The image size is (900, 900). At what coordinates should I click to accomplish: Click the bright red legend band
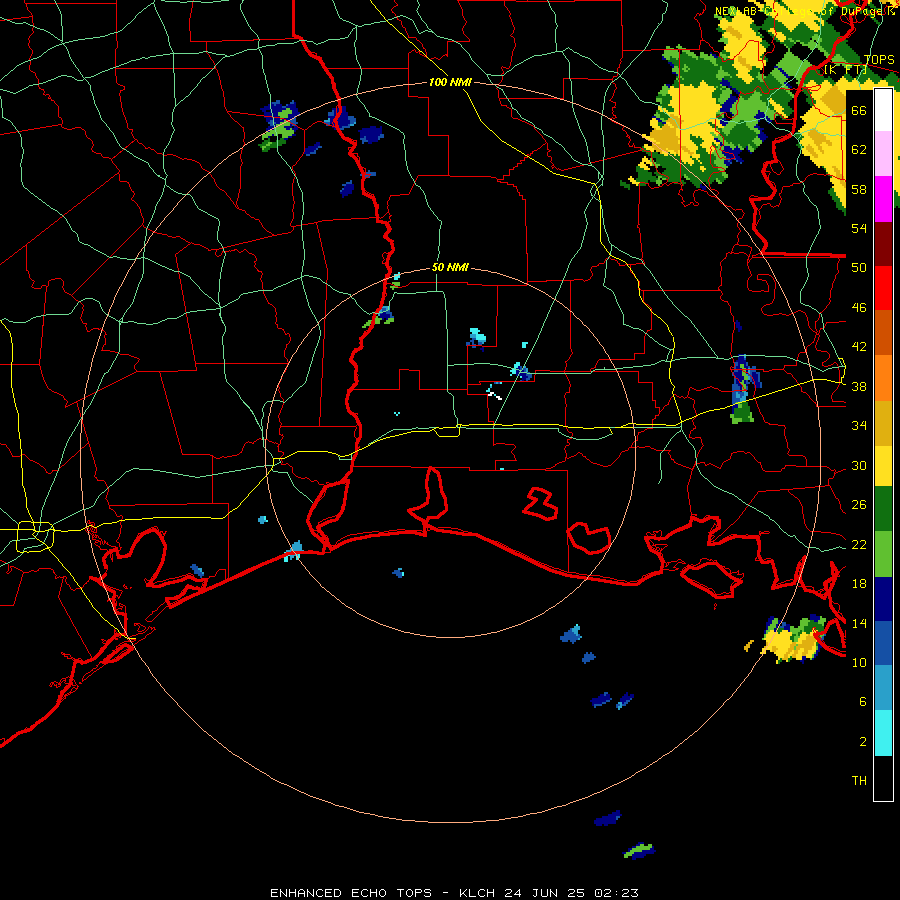click(883, 288)
